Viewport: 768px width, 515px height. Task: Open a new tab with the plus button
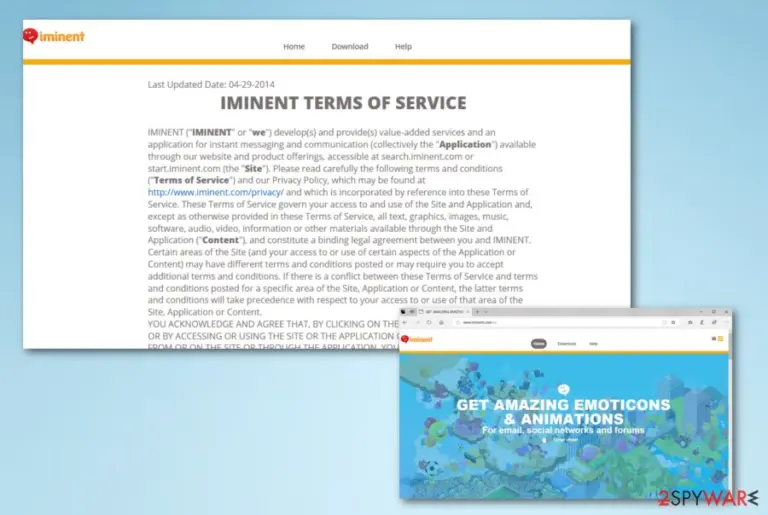click(478, 312)
